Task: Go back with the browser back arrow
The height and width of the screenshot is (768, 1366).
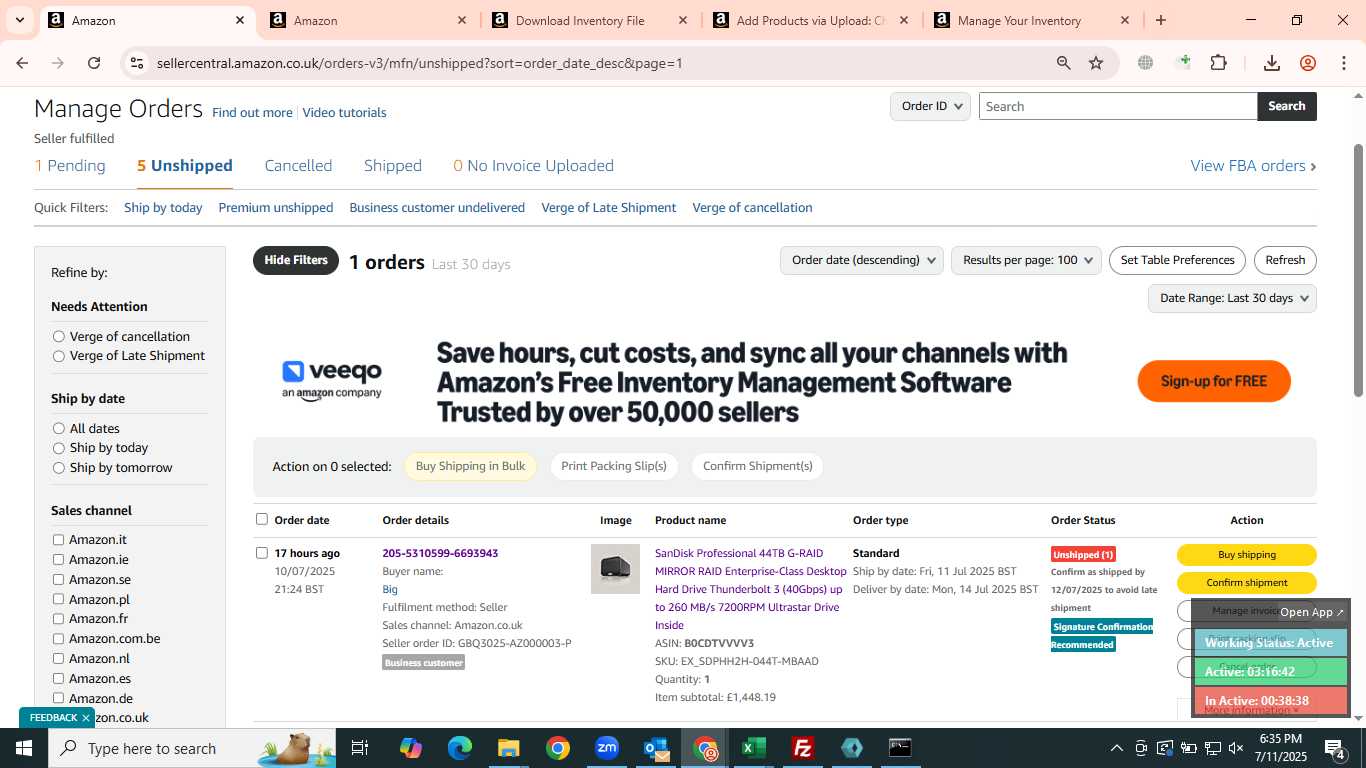Action: [22, 63]
